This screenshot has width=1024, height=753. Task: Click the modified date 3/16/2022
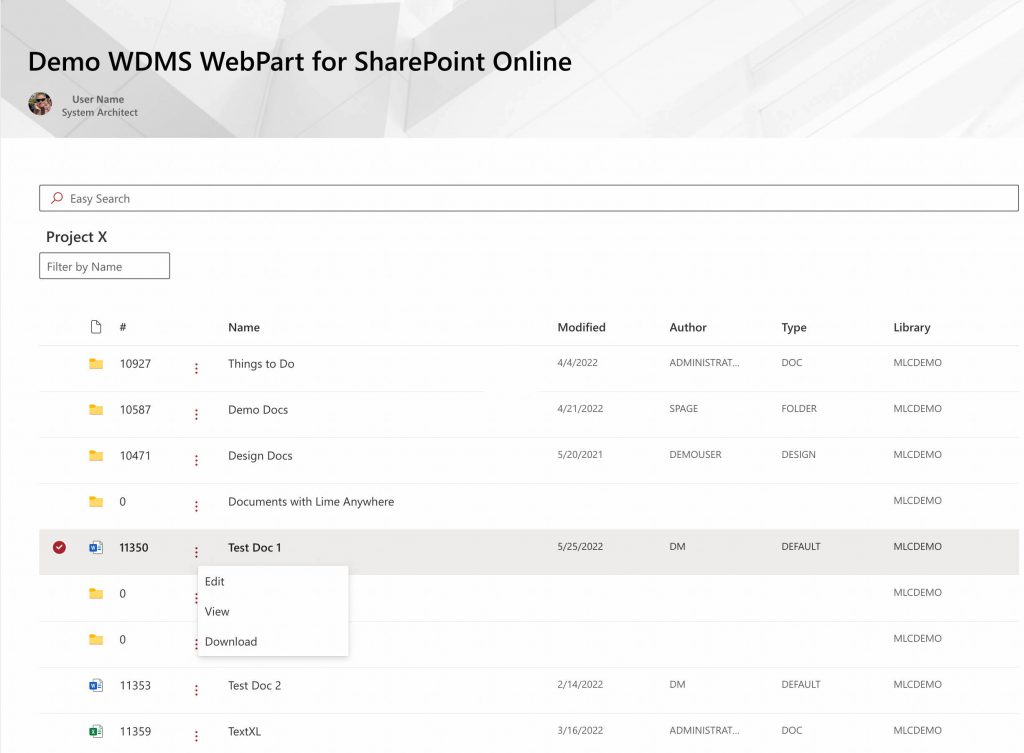point(580,730)
